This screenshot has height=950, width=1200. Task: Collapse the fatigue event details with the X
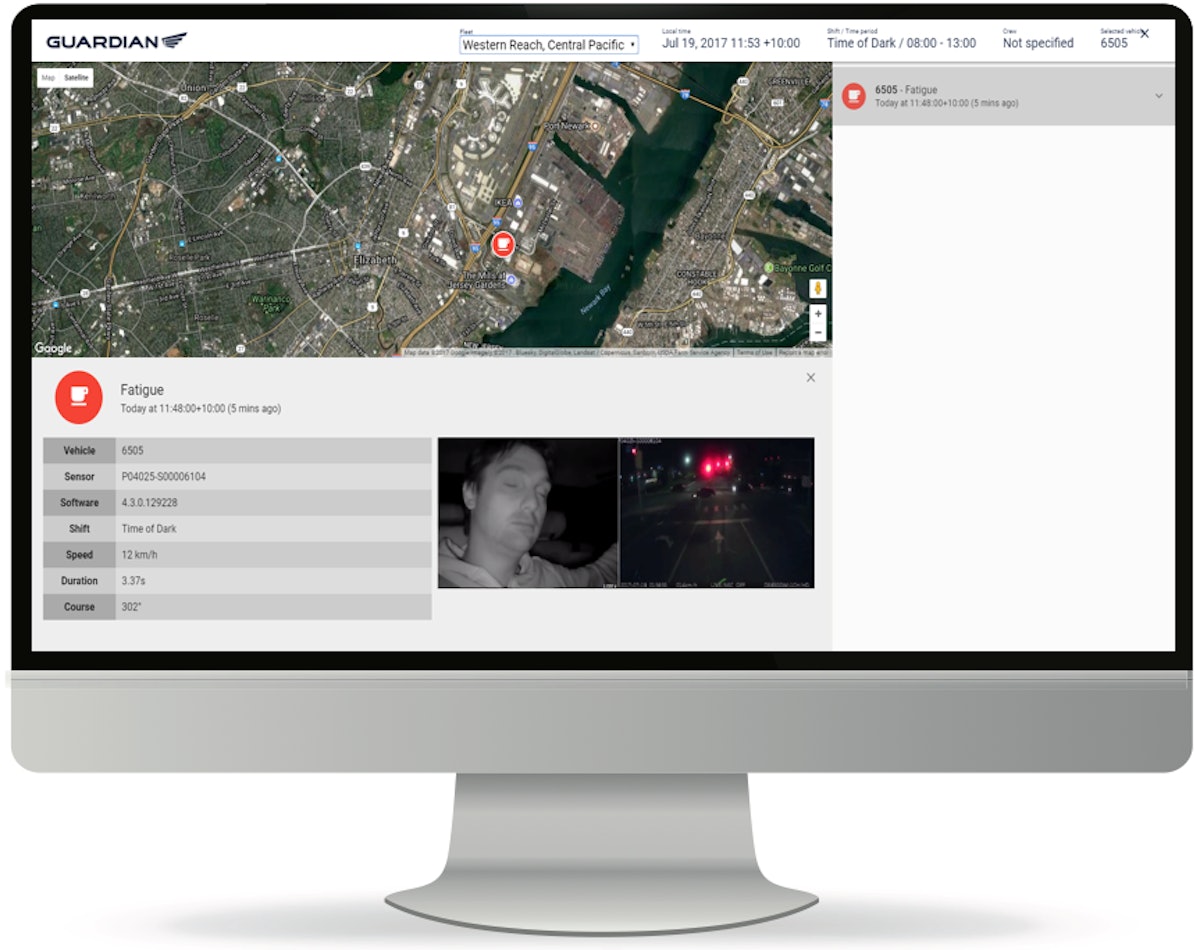point(810,378)
